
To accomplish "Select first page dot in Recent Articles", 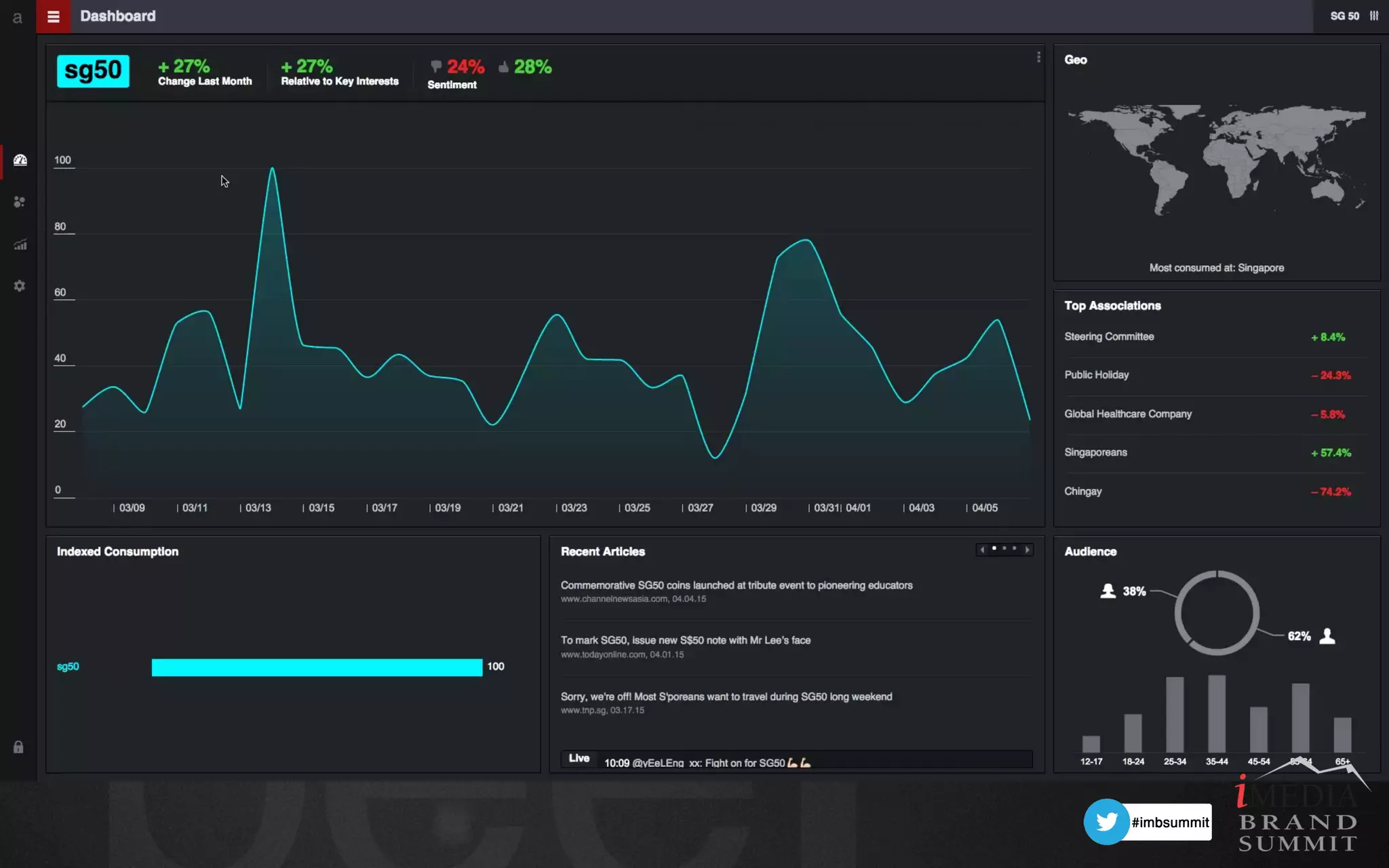I will pyautogui.click(x=994, y=549).
